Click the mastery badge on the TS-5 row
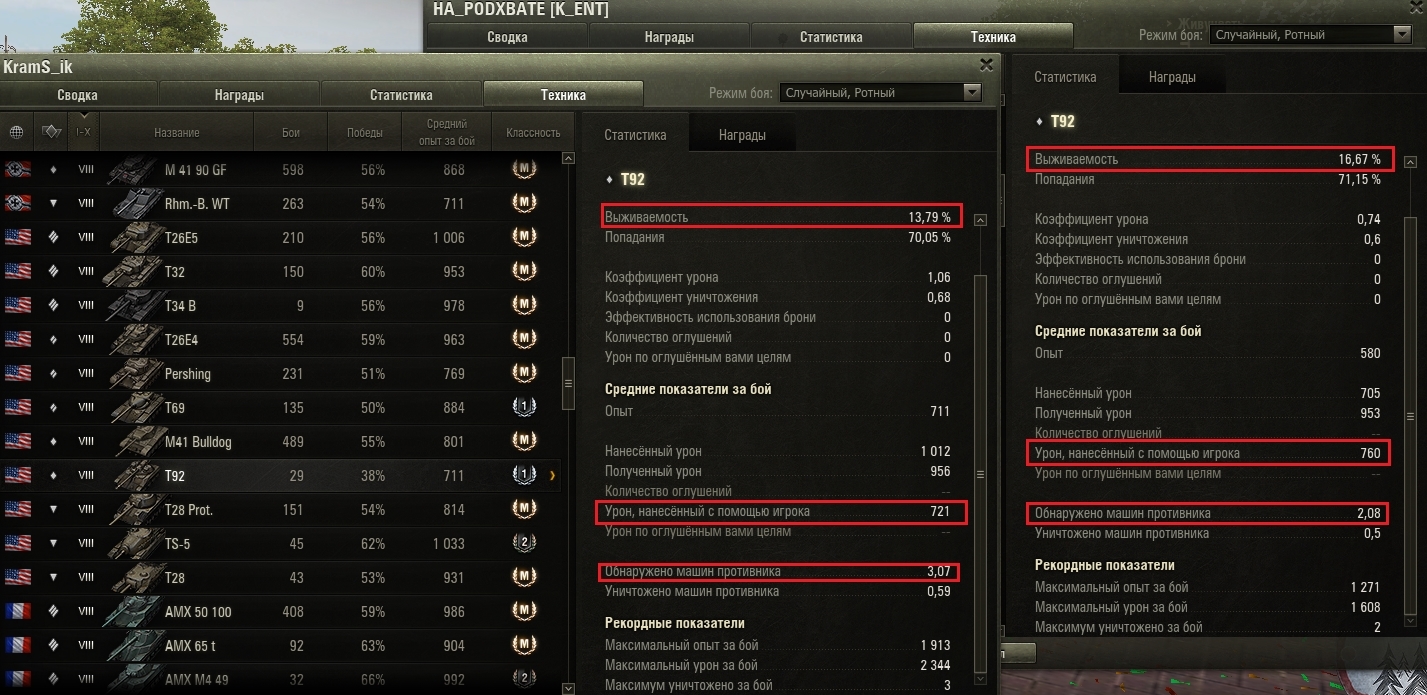This screenshot has height=695, width=1427. [x=525, y=544]
